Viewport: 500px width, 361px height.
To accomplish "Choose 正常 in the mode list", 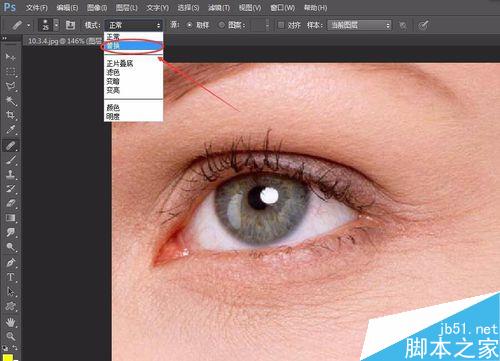I will 133,36.
